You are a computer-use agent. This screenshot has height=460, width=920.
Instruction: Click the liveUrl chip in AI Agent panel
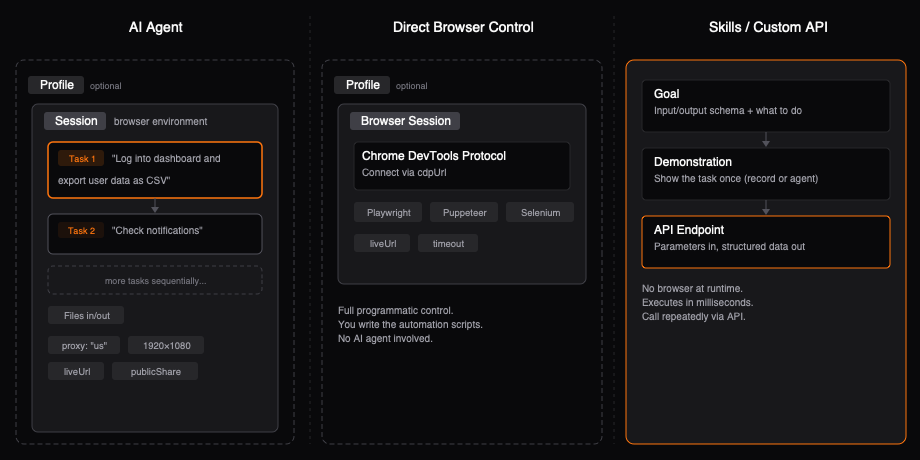click(76, 371)
